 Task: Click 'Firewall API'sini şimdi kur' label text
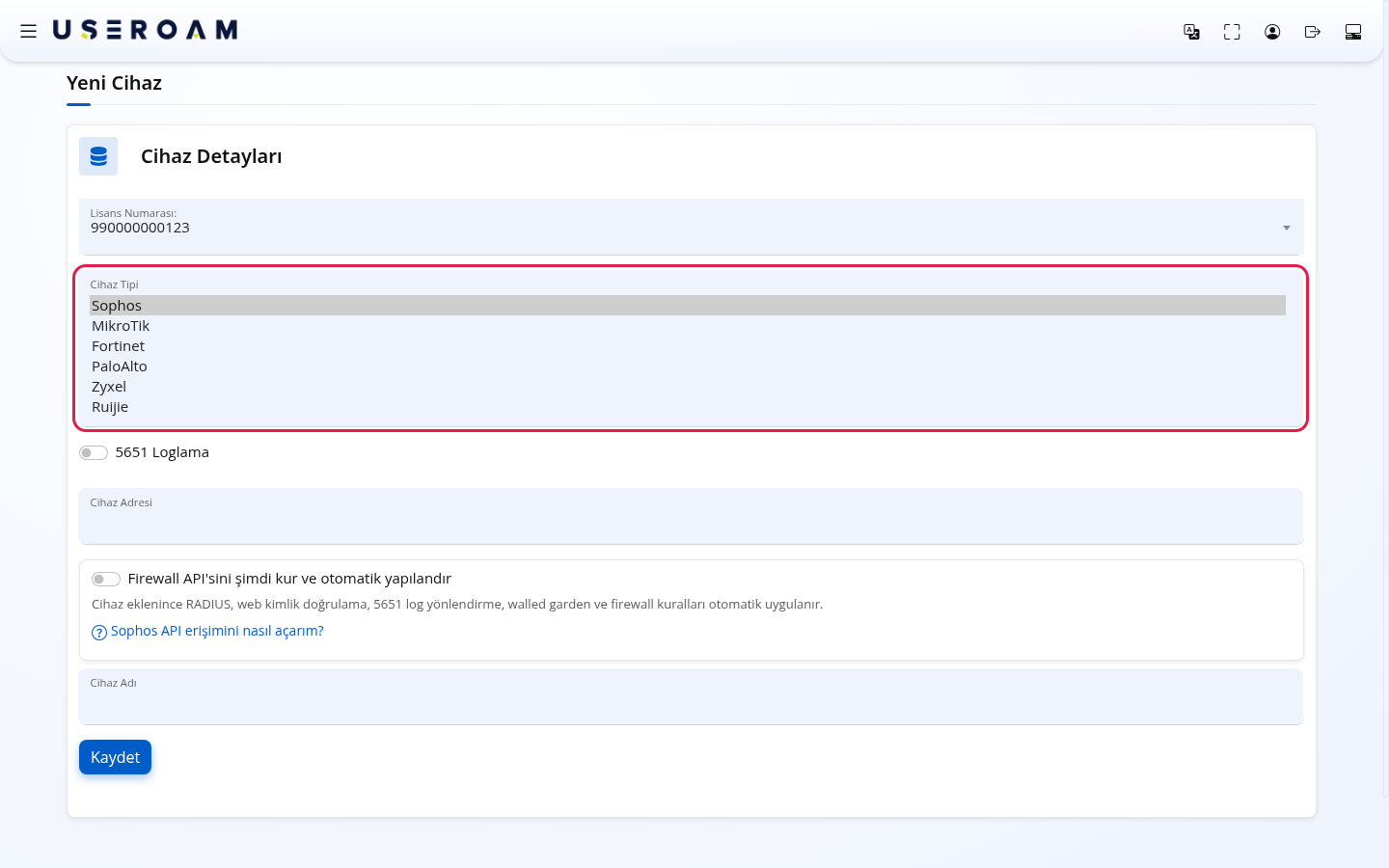(289, 579)
